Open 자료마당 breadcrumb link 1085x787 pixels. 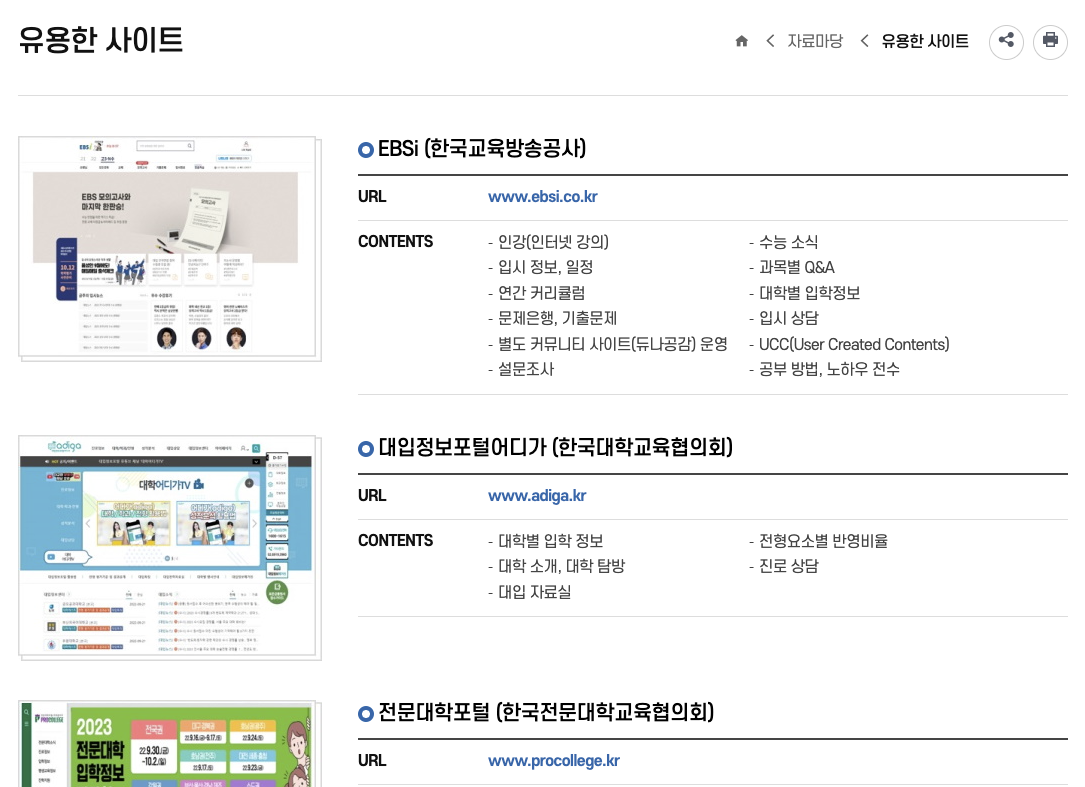point(815,41)
